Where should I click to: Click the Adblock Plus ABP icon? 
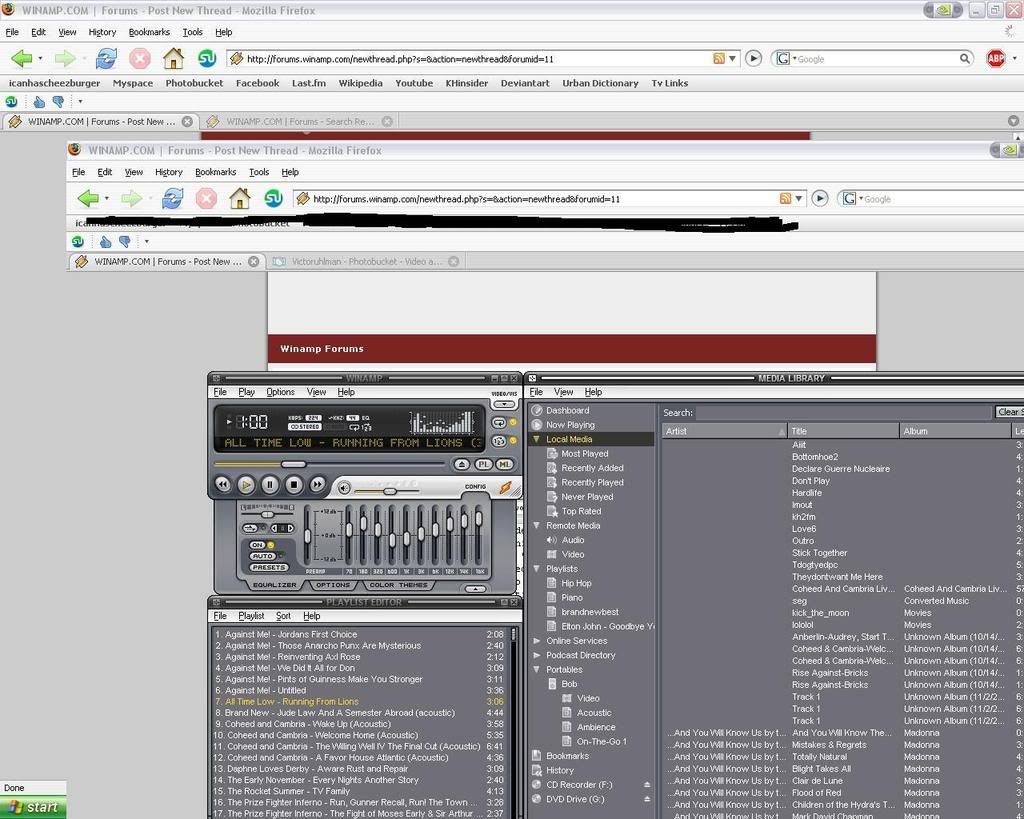tap(995, 59)
